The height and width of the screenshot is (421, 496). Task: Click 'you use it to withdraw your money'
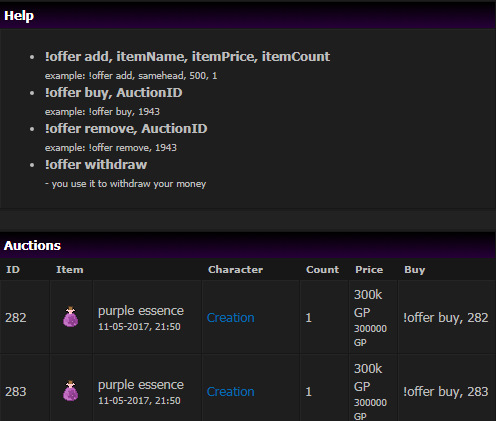click(x=129, y=184)
